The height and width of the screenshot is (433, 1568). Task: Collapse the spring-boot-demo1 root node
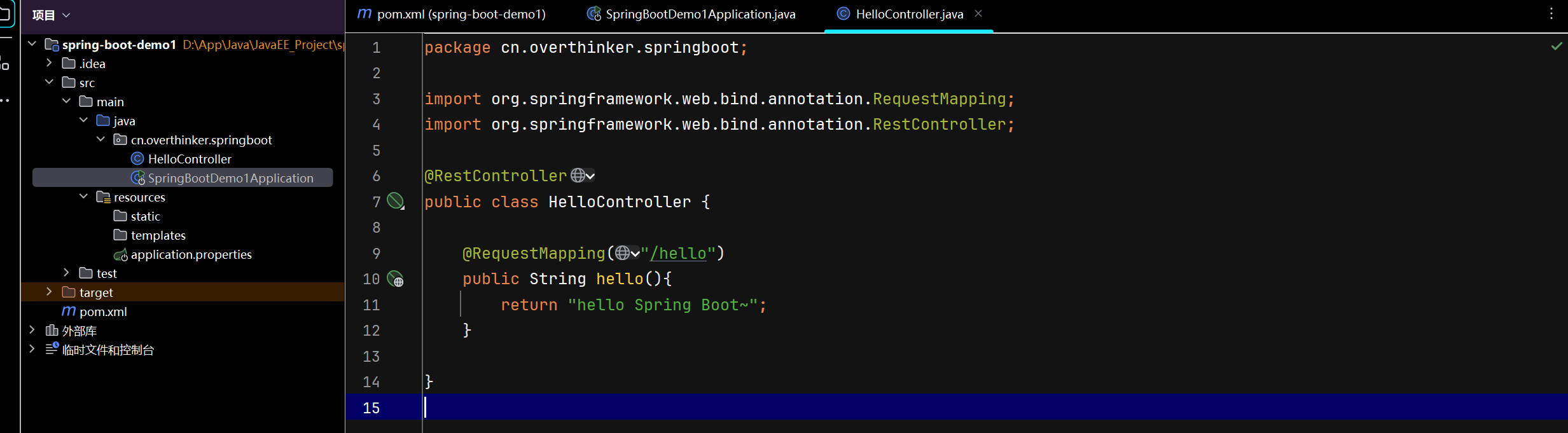(32, 44)
